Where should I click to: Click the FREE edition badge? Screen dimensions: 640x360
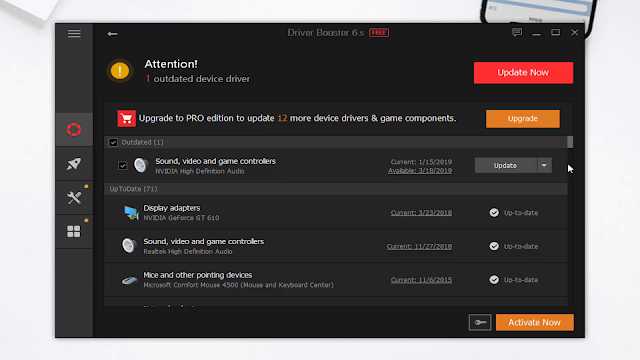tap(379, 33)
